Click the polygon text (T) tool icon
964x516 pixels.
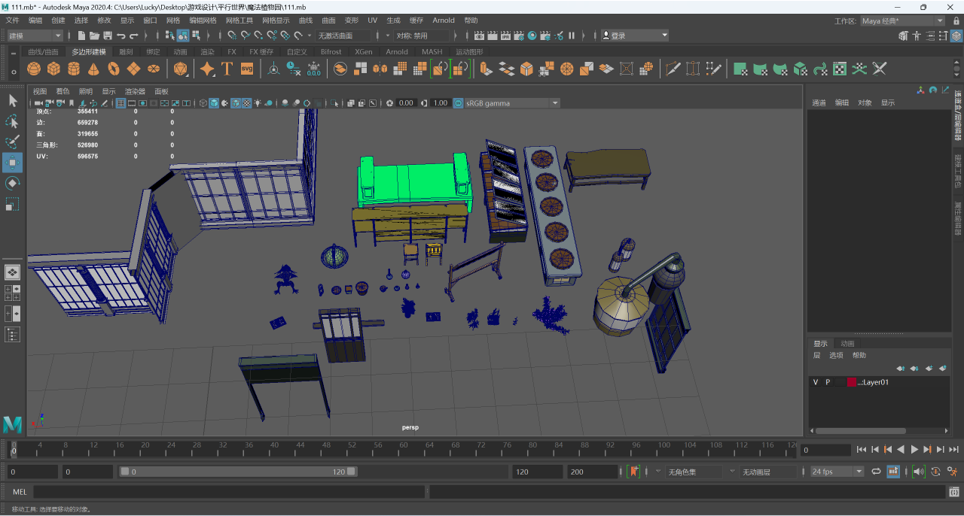(x=227, y=69)
